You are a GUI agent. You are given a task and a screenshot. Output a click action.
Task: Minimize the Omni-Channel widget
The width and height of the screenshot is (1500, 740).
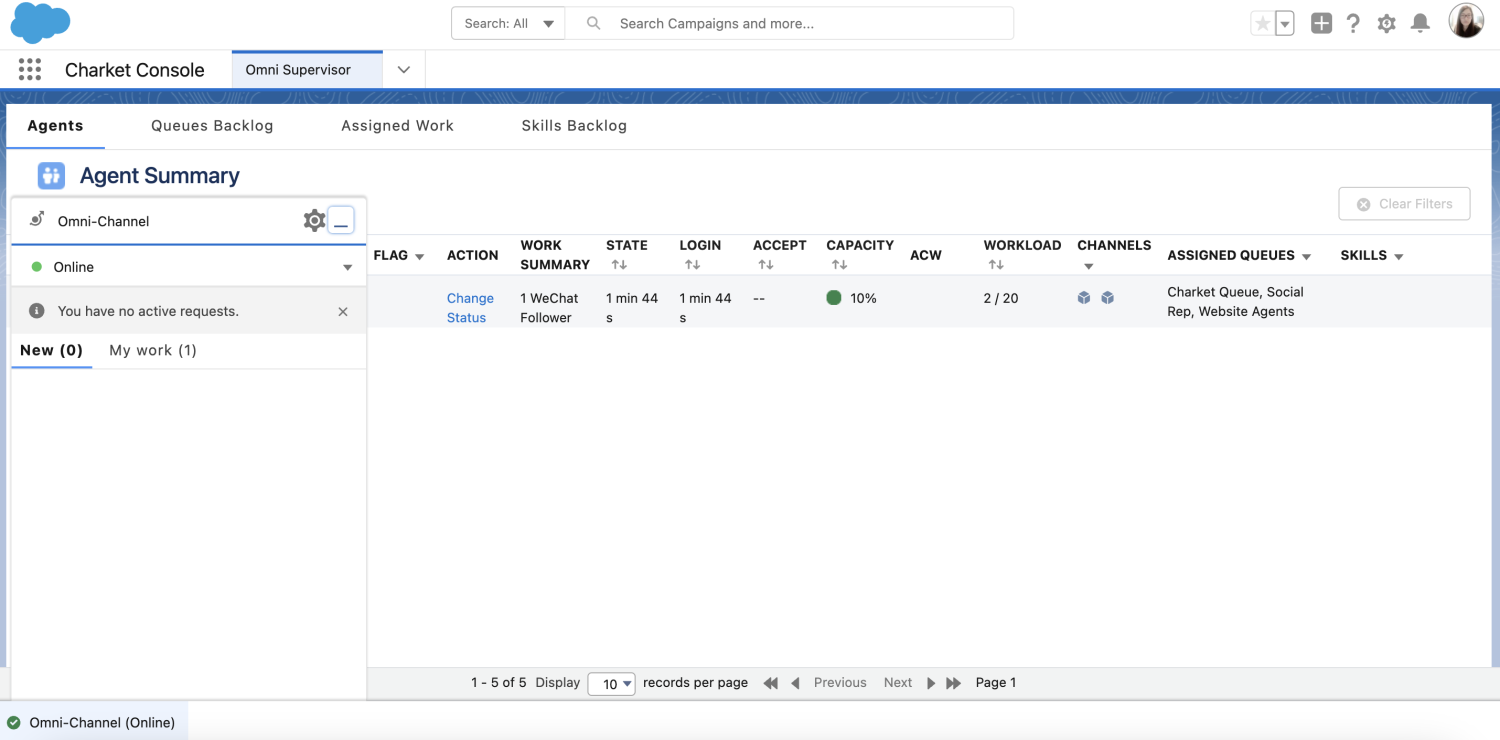(341, 221)
